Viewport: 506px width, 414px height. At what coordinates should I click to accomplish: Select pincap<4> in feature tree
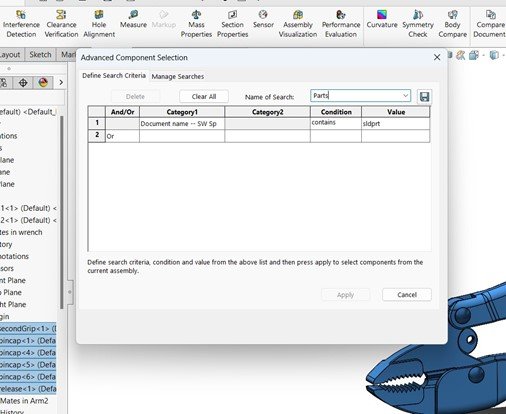click(28, 353)
